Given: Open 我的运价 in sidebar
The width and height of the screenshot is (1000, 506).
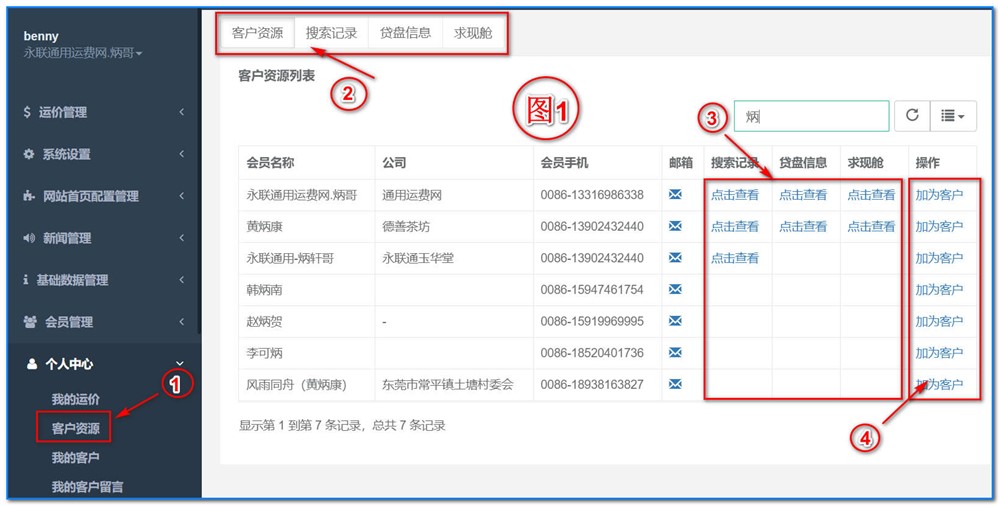Looking at the screenshot, I should [76, 399].
